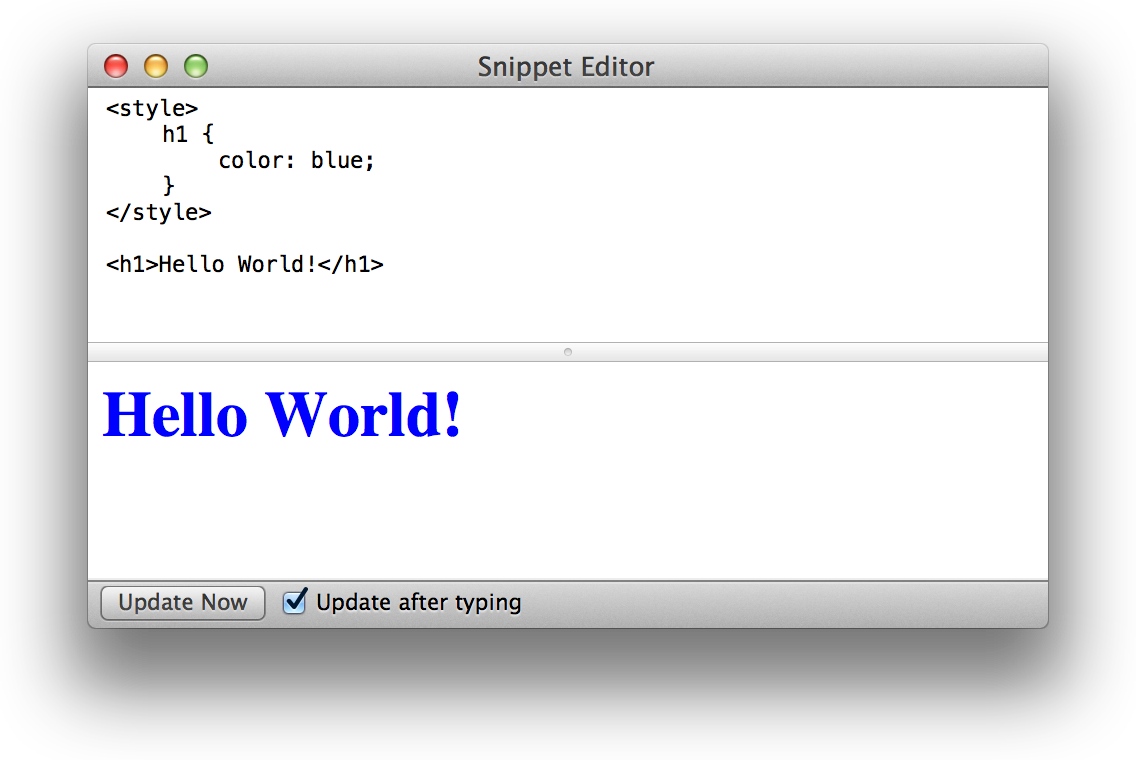Viewport: 1136px width, 760px height.
Task: Click "Hello" in the blue preview heading
Action: tap(175, 414)
